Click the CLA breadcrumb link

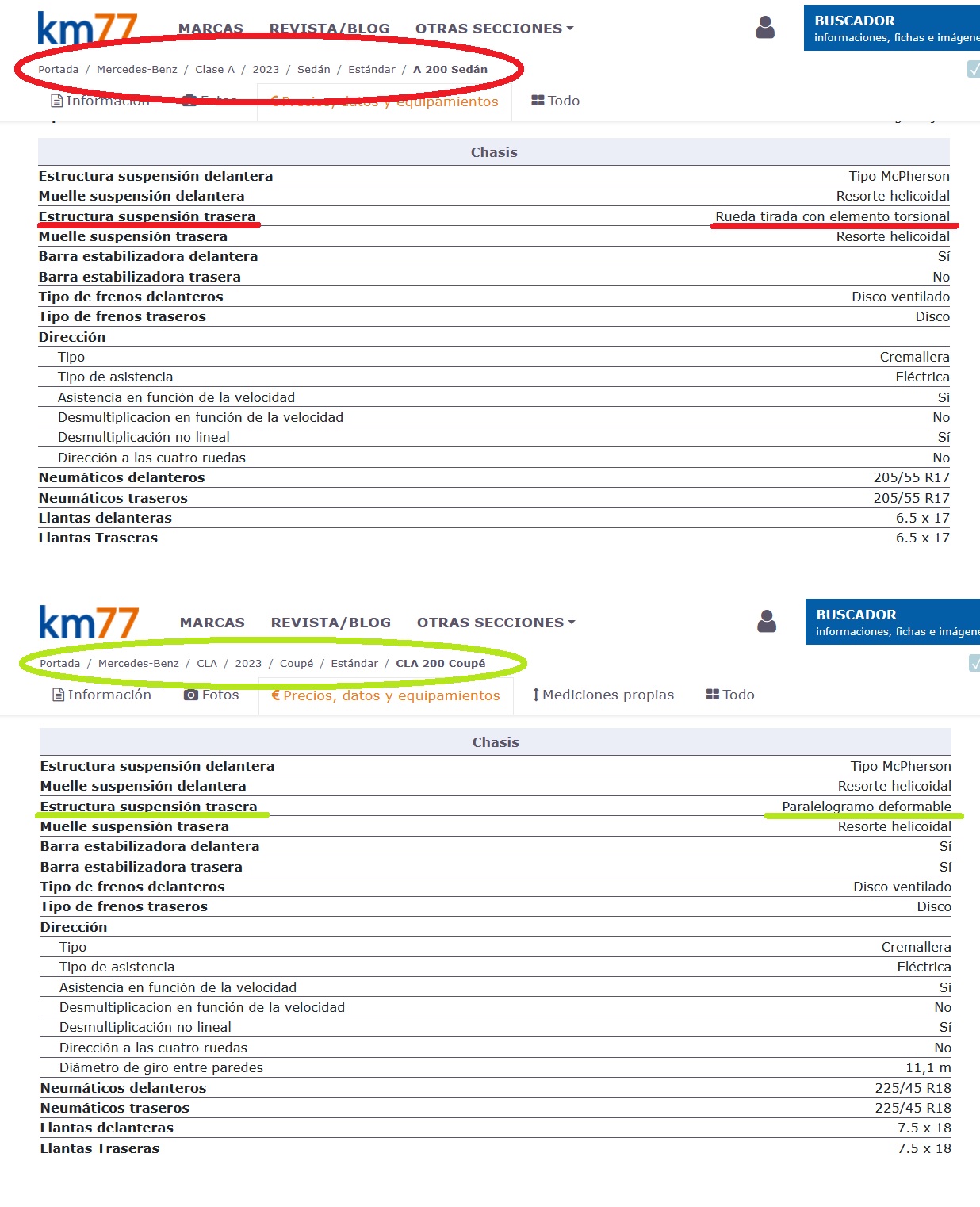click(x=207, y=663)
